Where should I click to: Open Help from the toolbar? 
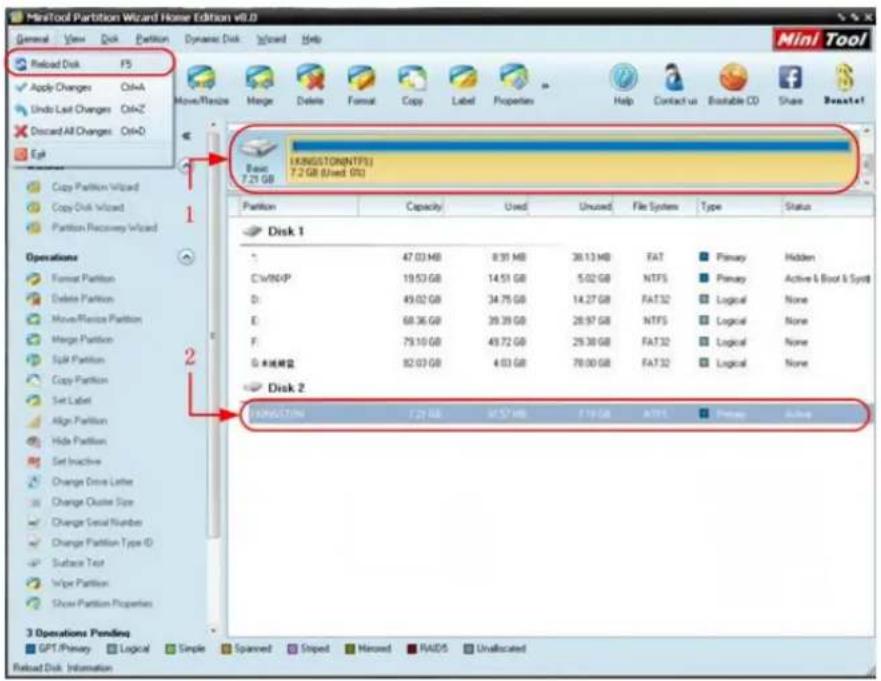[623, 84]
